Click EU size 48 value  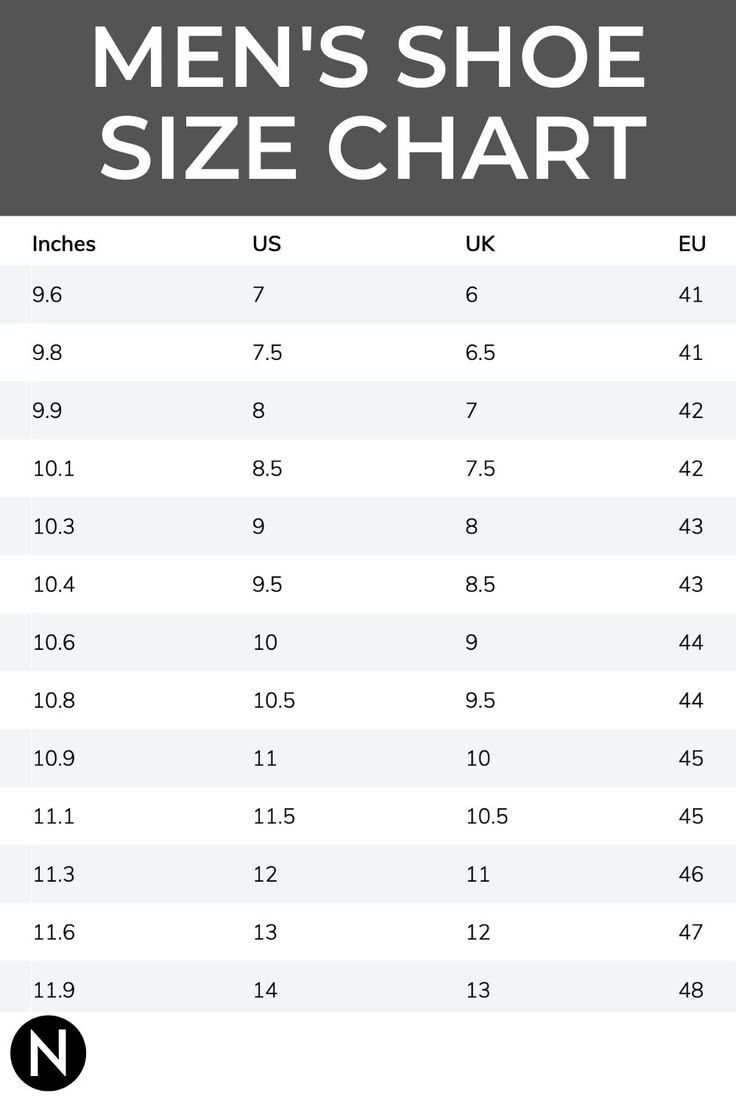pyautogui.click(x=691, y=991)
